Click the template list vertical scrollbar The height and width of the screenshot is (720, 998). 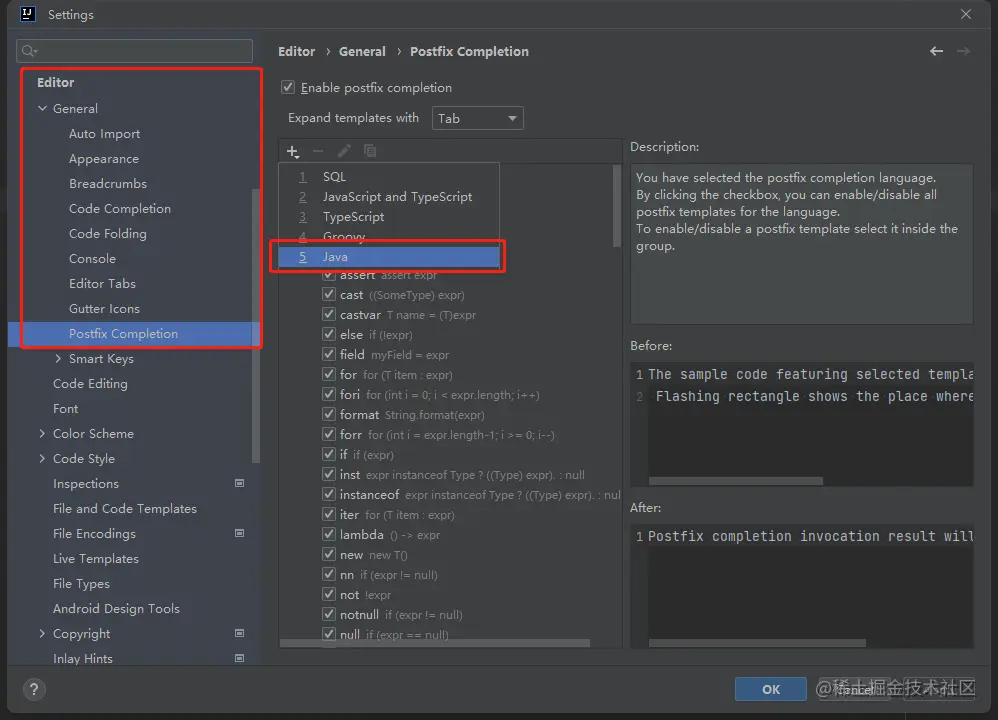[x=616, y=206]
